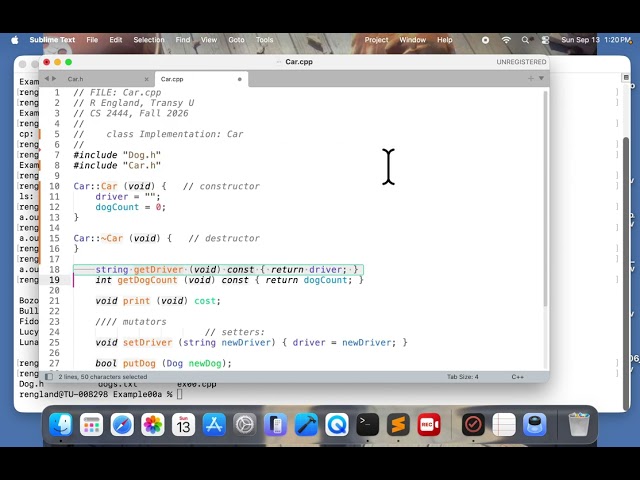
Task: Click the 'getDogCount' function name
Action: click(147, 280)
